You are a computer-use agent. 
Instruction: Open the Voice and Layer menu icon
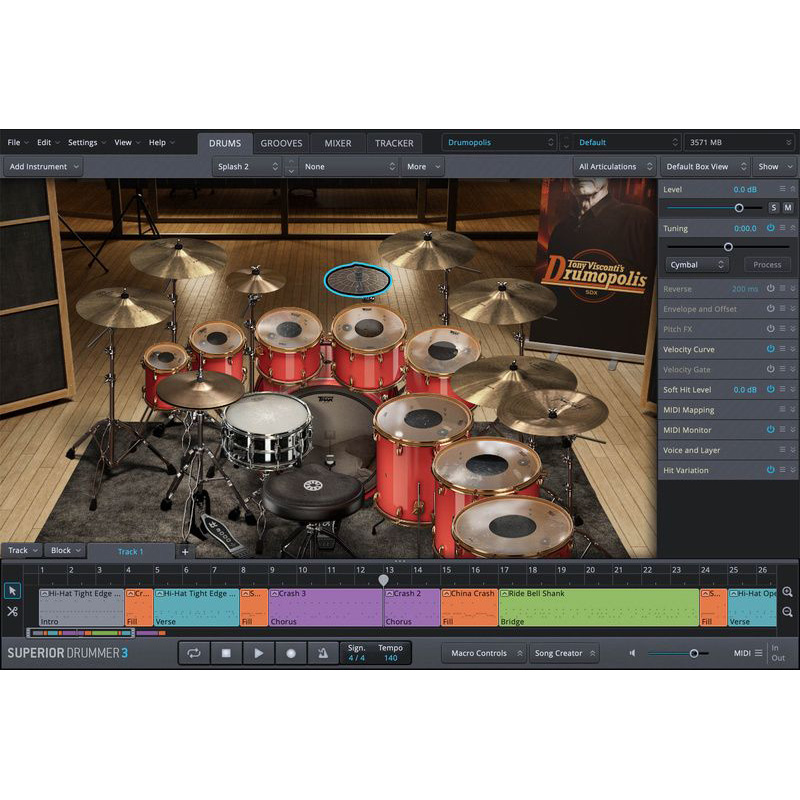(782, 449)
